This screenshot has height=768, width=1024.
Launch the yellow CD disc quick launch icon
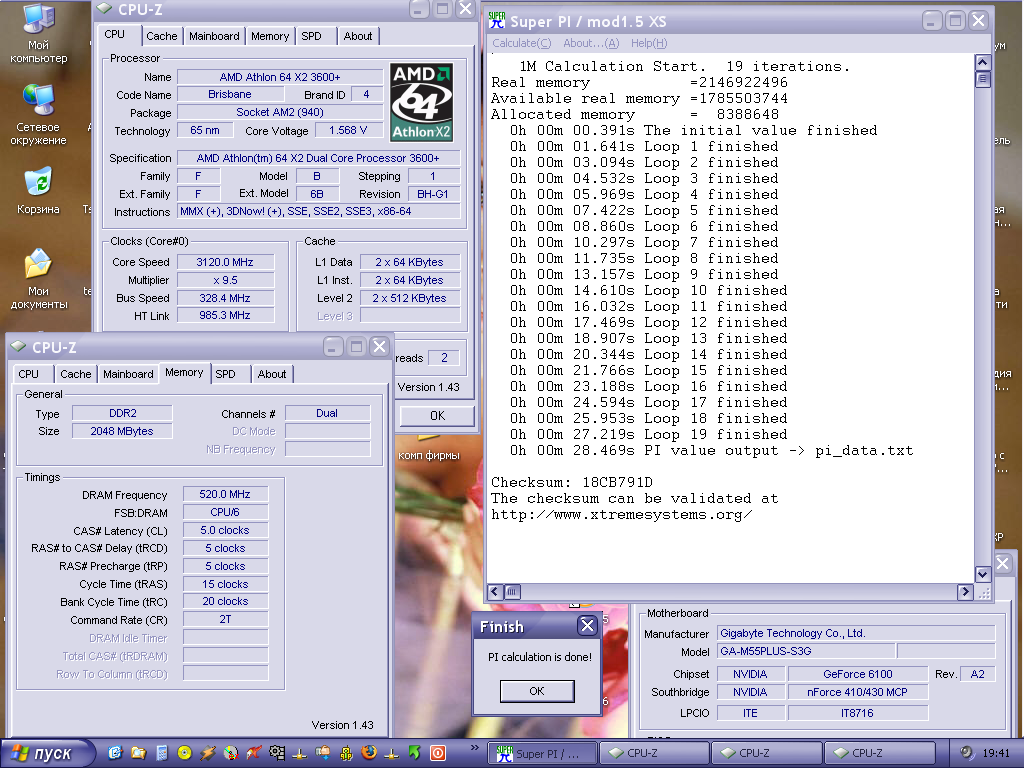click(185, 753)
